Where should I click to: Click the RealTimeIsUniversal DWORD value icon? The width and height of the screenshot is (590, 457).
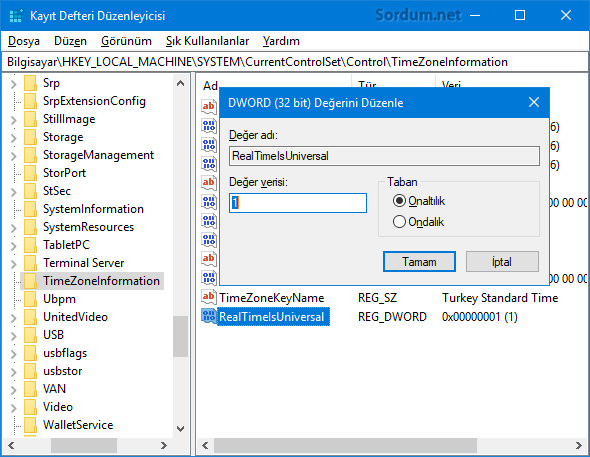coord(209,316)
